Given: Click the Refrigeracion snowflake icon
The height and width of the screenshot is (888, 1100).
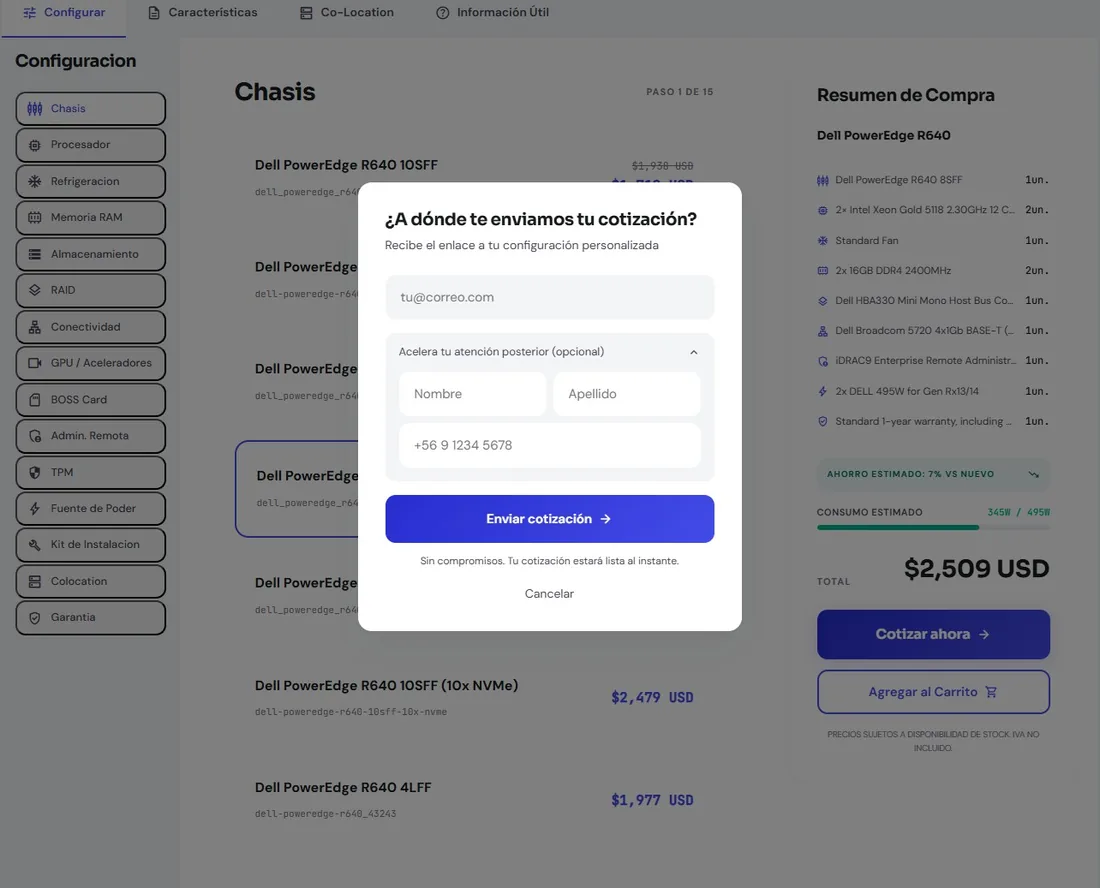Looking at the screenshot, I should pos(34,182).
